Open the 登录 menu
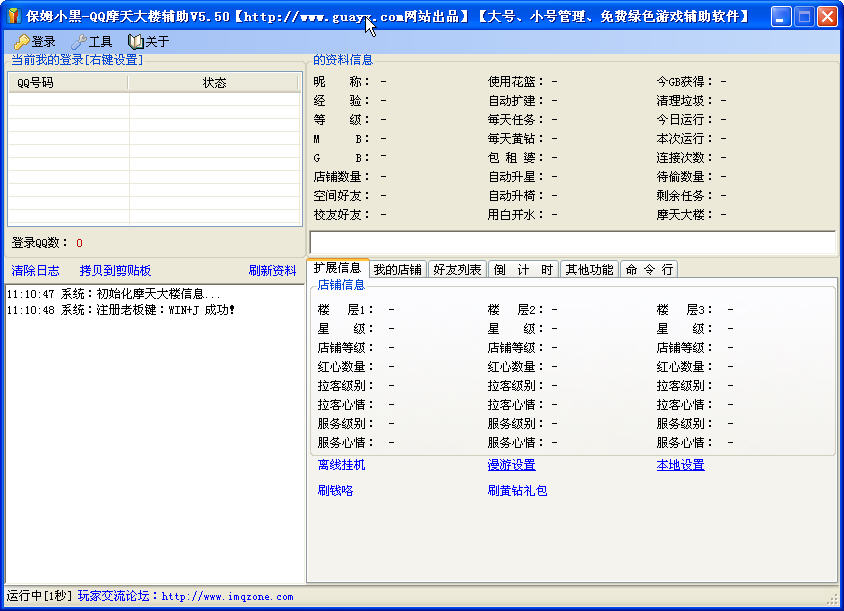 pyautogui.click(x=35, y=41)
